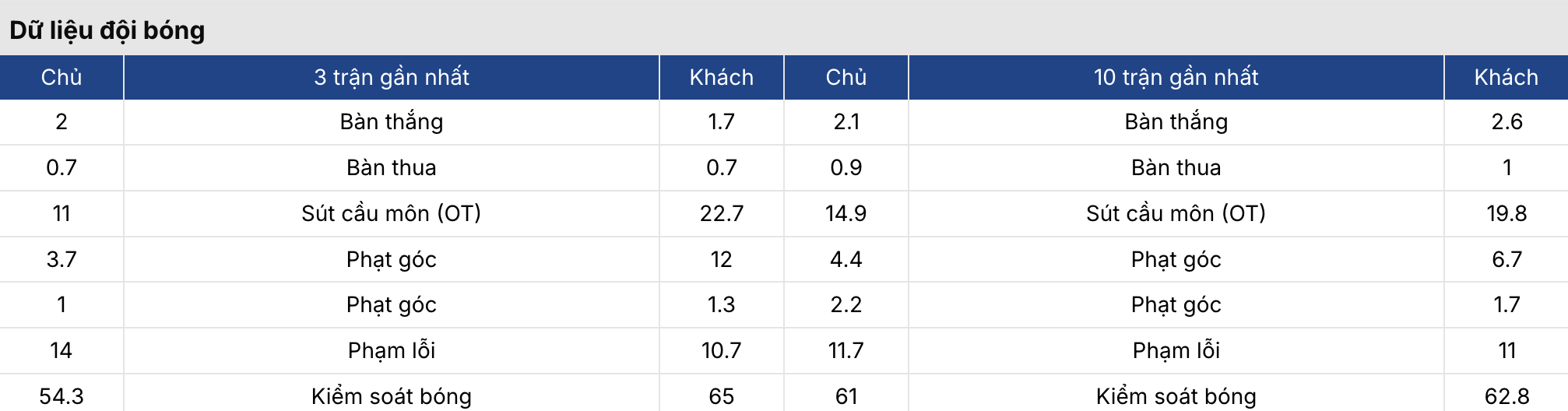Click the 22.7 shots on target value
Image resolution: width=1568 pixels, height=411 pixels.
(x=721, y=213)
